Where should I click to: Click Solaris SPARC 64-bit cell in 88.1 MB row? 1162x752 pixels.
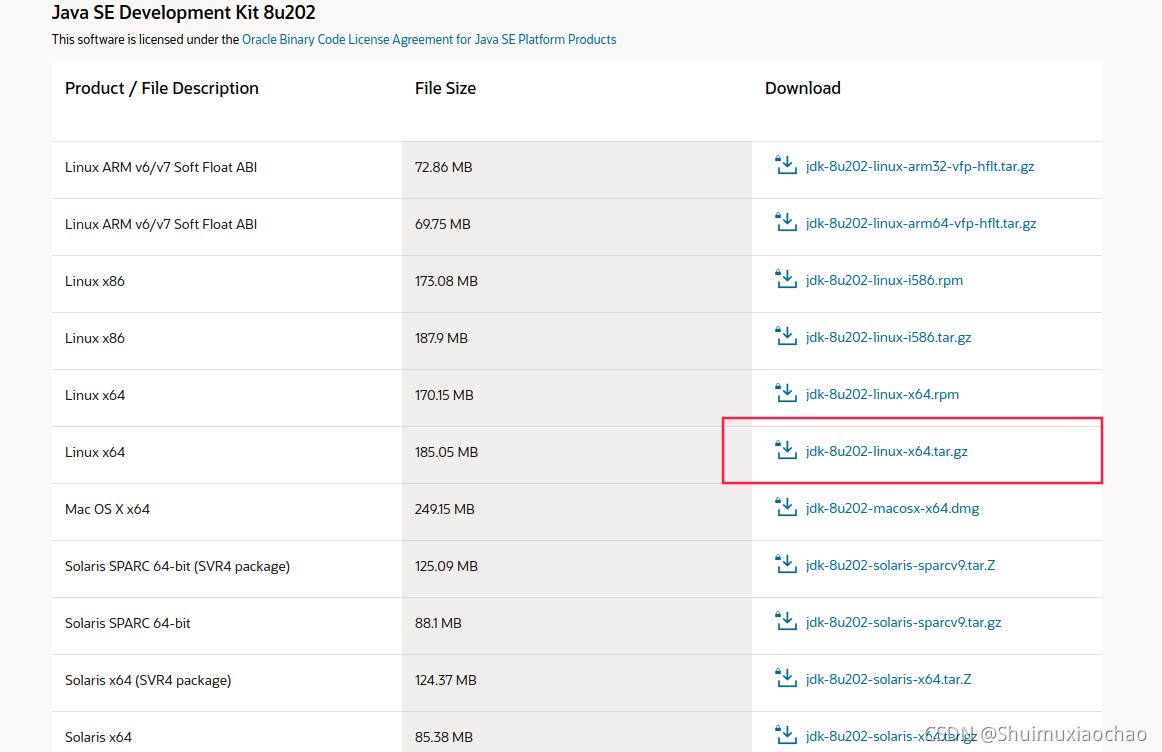[x=227, y=626]
